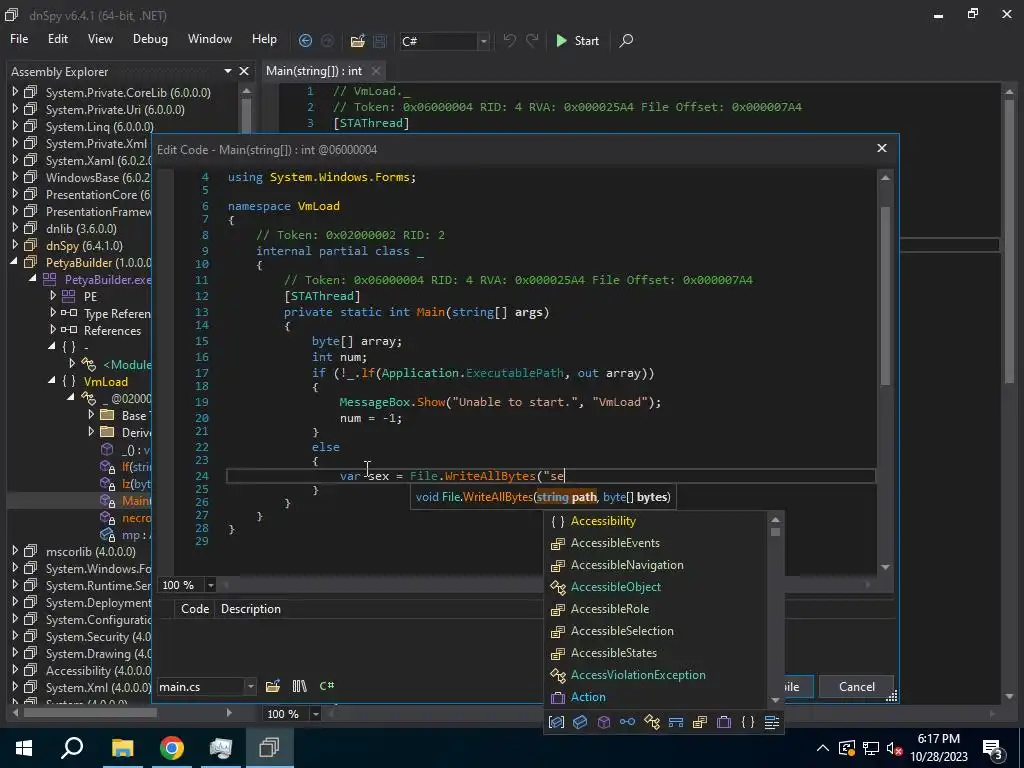
Task: Click the Open file folder icon in toolbar
Action: [357, 40]
